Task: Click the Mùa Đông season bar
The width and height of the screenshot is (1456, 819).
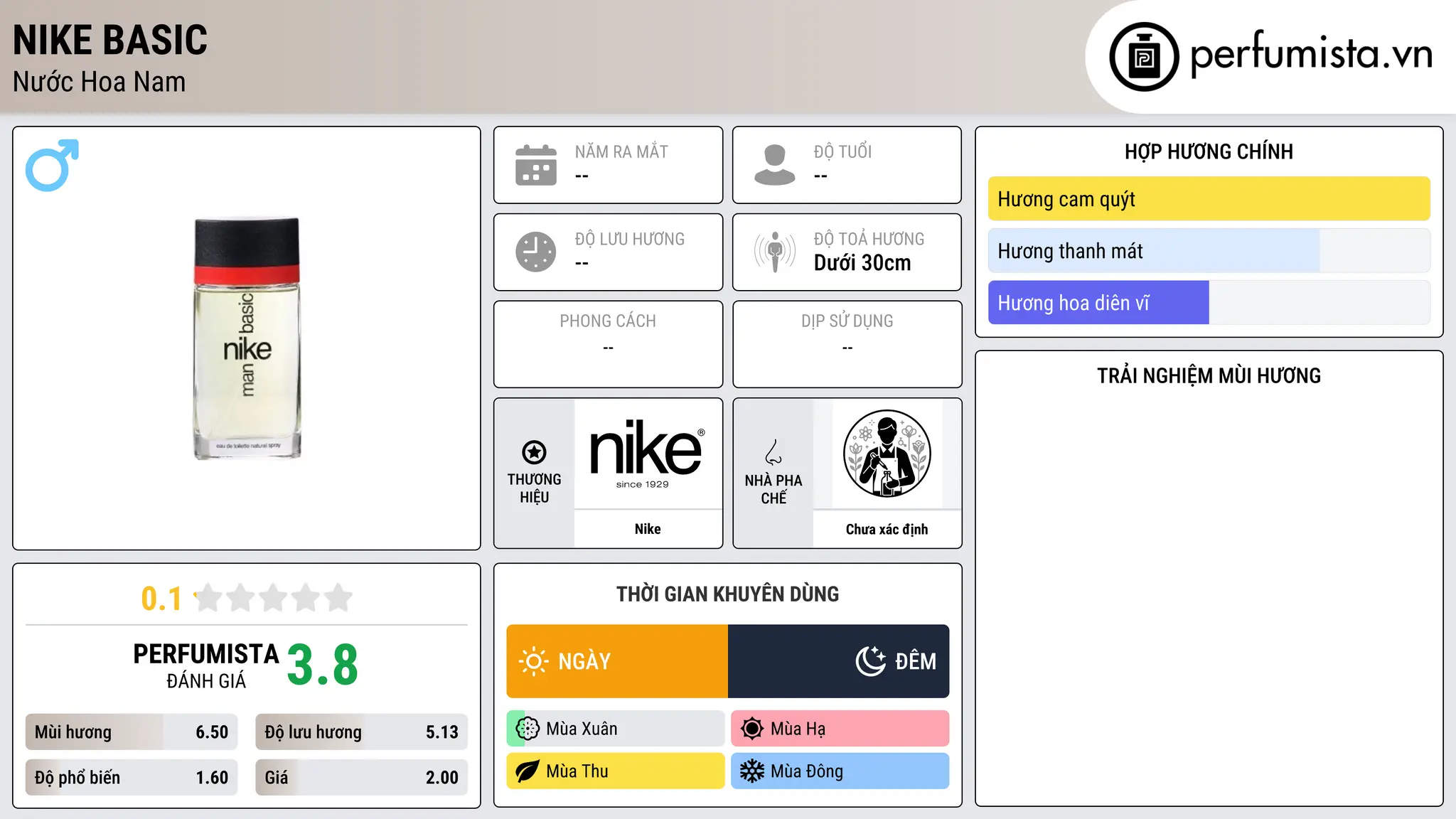Action: pos(840,771)
